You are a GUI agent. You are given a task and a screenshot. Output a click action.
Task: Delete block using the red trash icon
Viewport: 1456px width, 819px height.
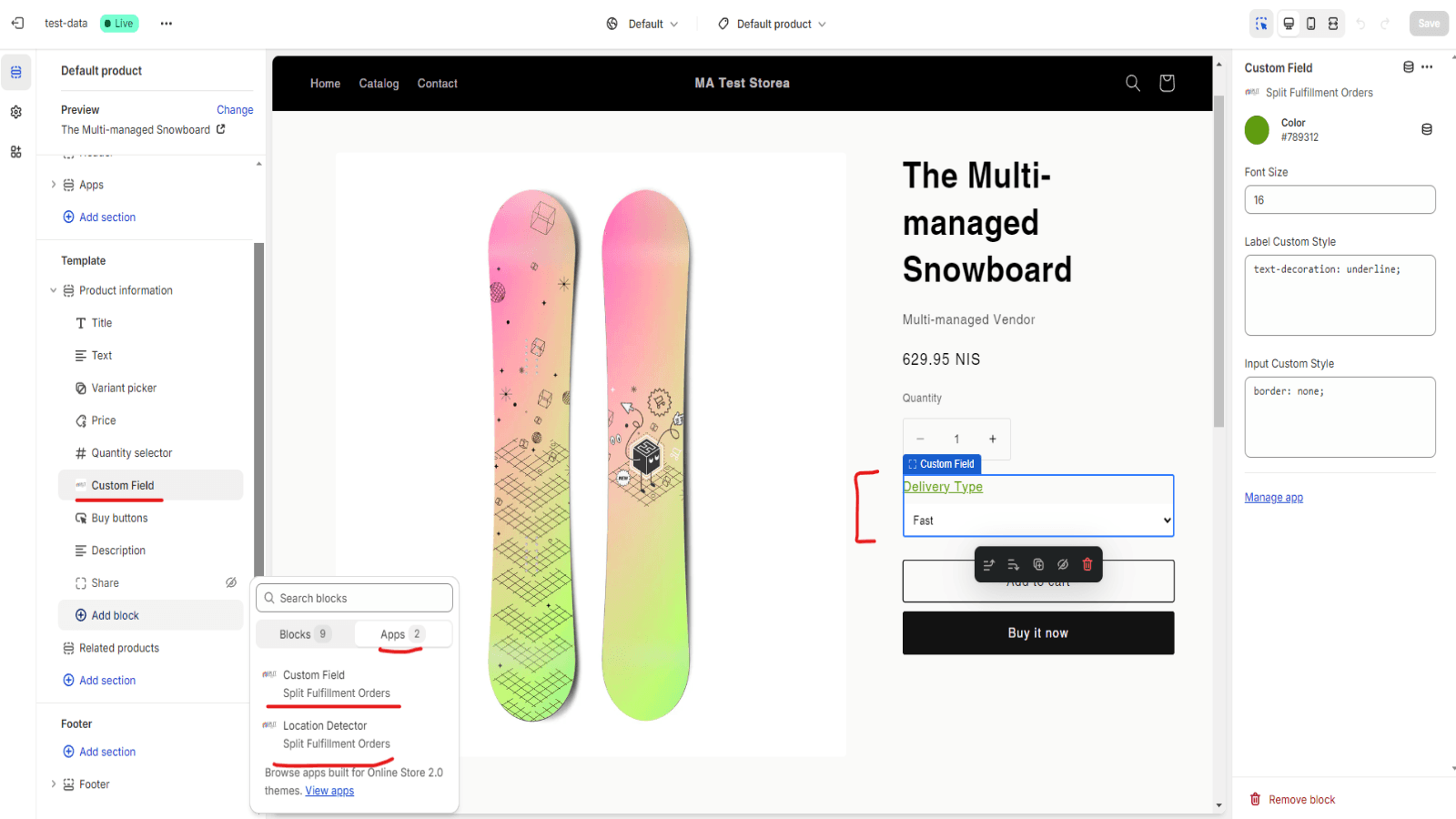tap(1087, 565)
